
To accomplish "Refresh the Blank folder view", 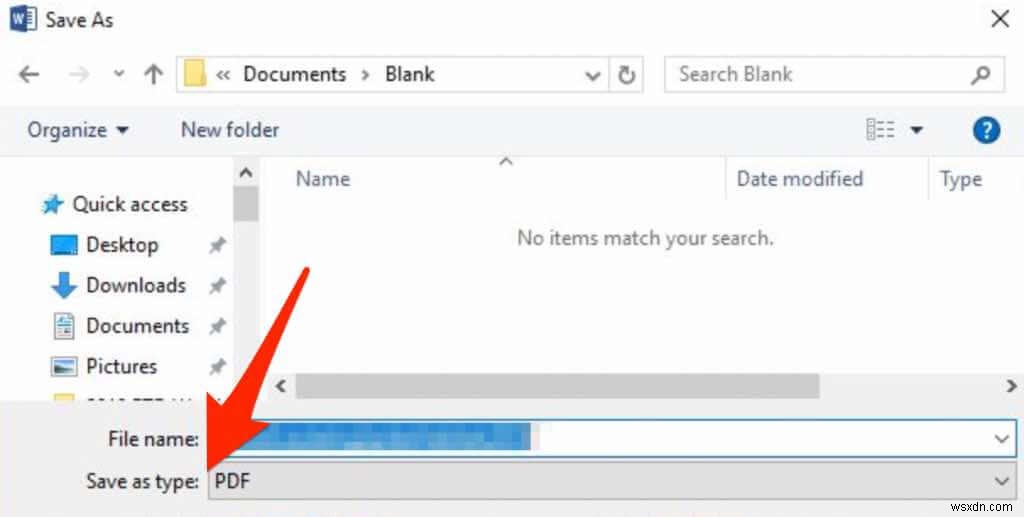I will pyautogui.click(x=626, y=75).
